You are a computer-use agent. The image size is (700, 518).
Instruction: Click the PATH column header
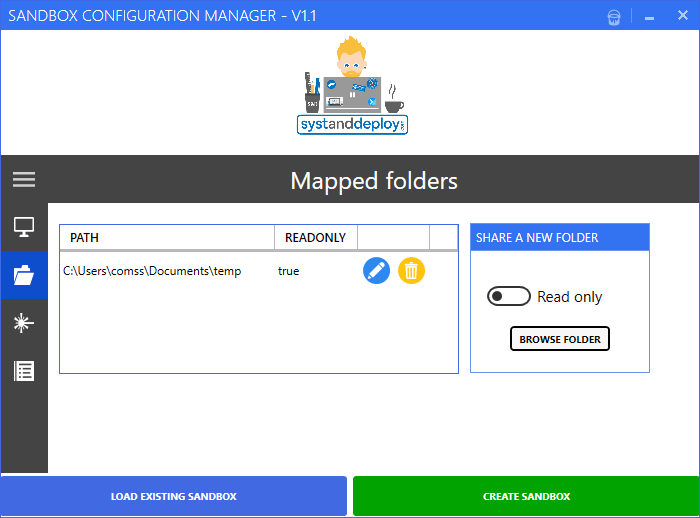coord(167,238)
